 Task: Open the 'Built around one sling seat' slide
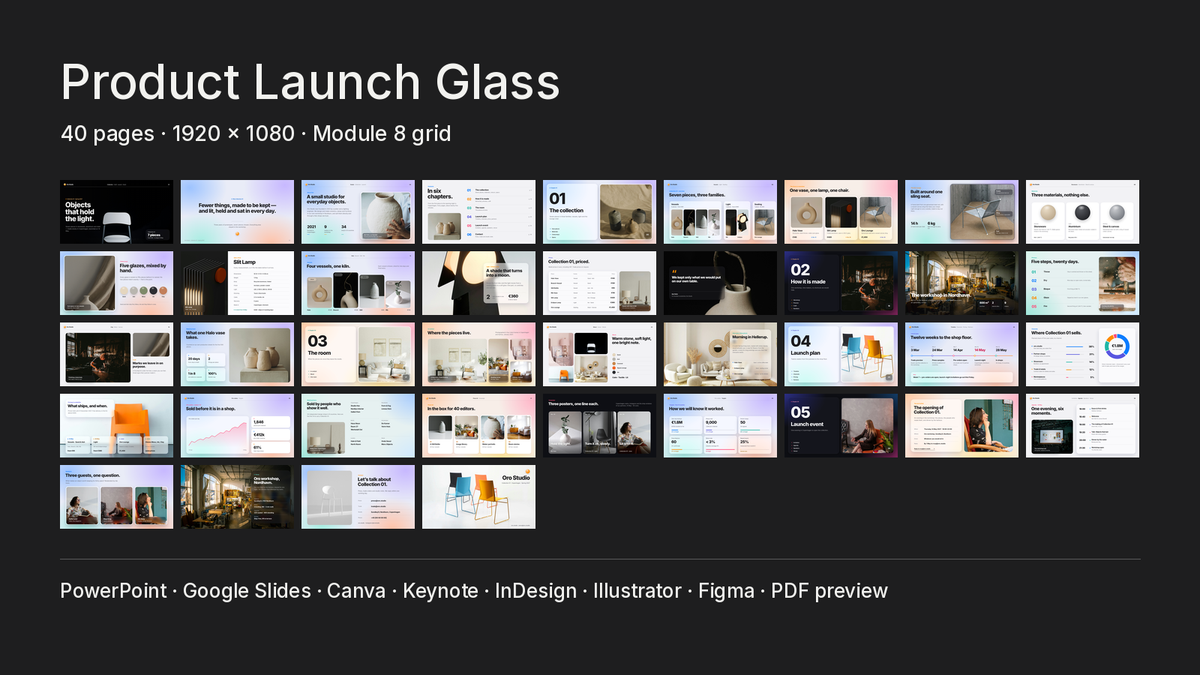pos(962,212)
